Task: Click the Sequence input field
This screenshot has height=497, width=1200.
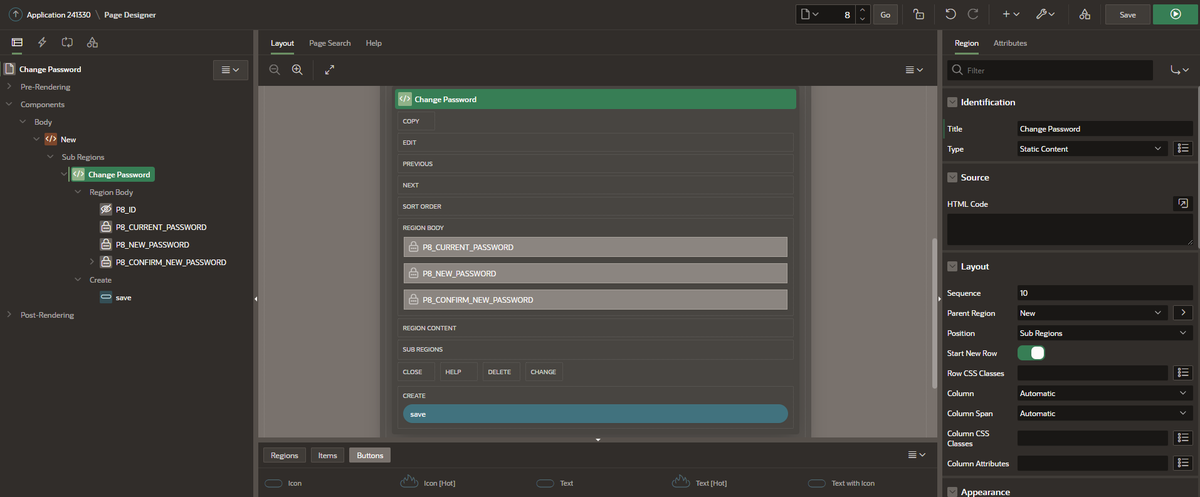Action: tap(1105, 293)
